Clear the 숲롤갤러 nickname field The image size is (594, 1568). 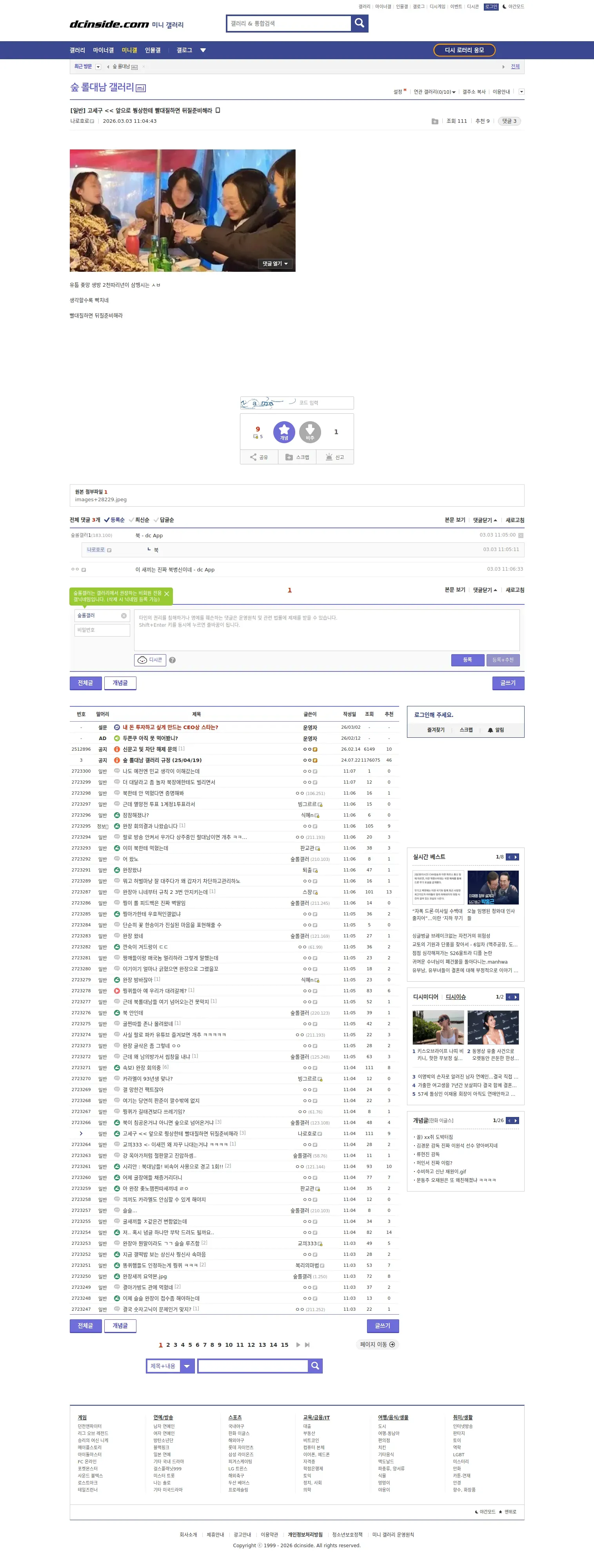(124, 615)
